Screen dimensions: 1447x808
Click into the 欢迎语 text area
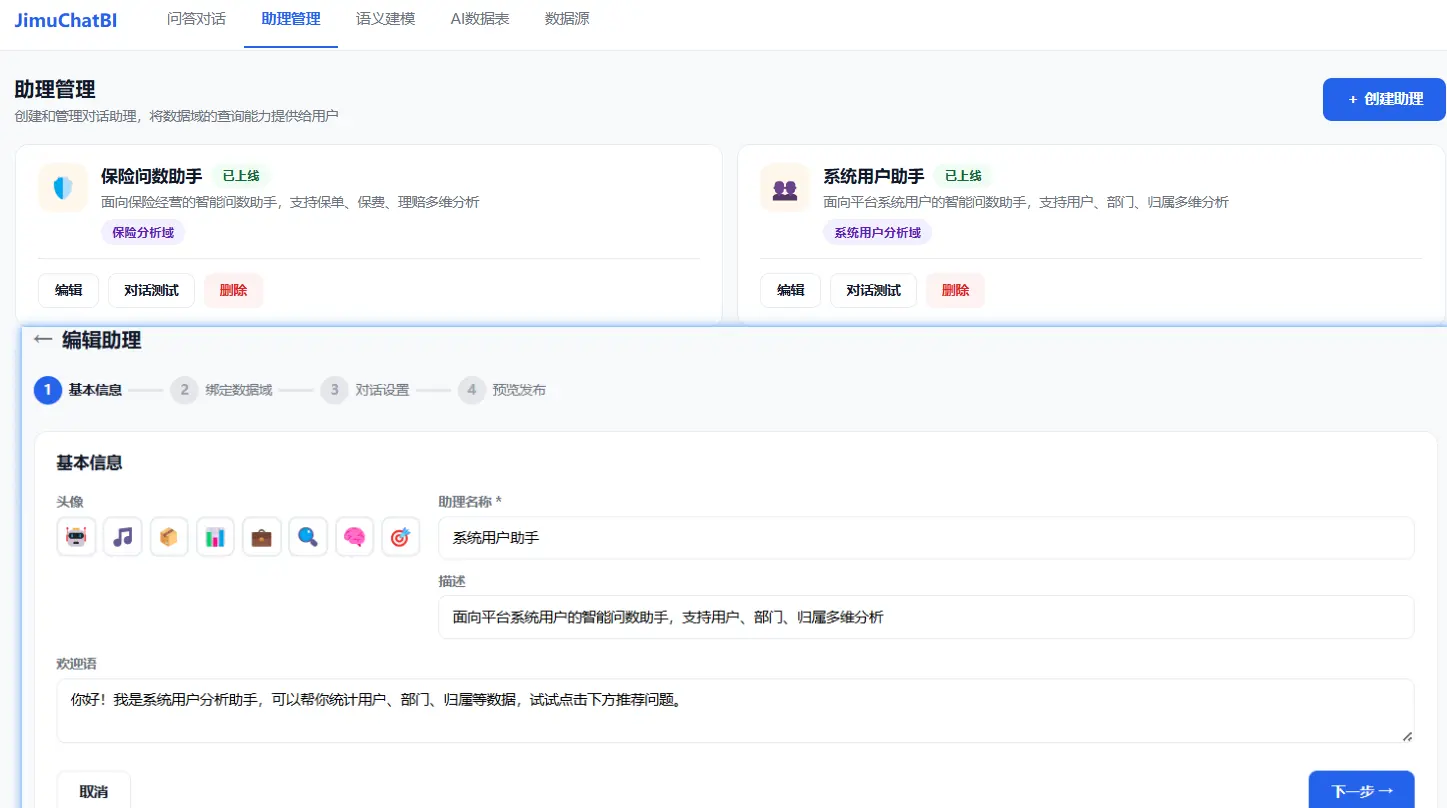tap(735, 711)
